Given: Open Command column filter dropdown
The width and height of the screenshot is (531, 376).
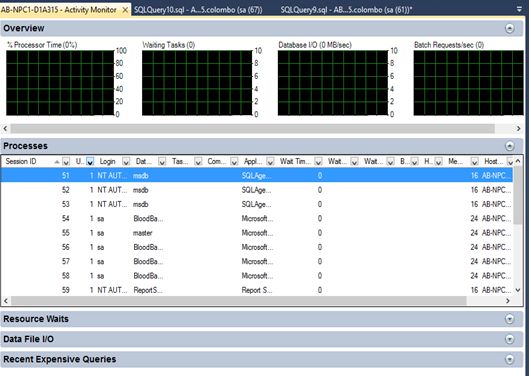Looking at the screenshot, I should click(x=234, y=162).
